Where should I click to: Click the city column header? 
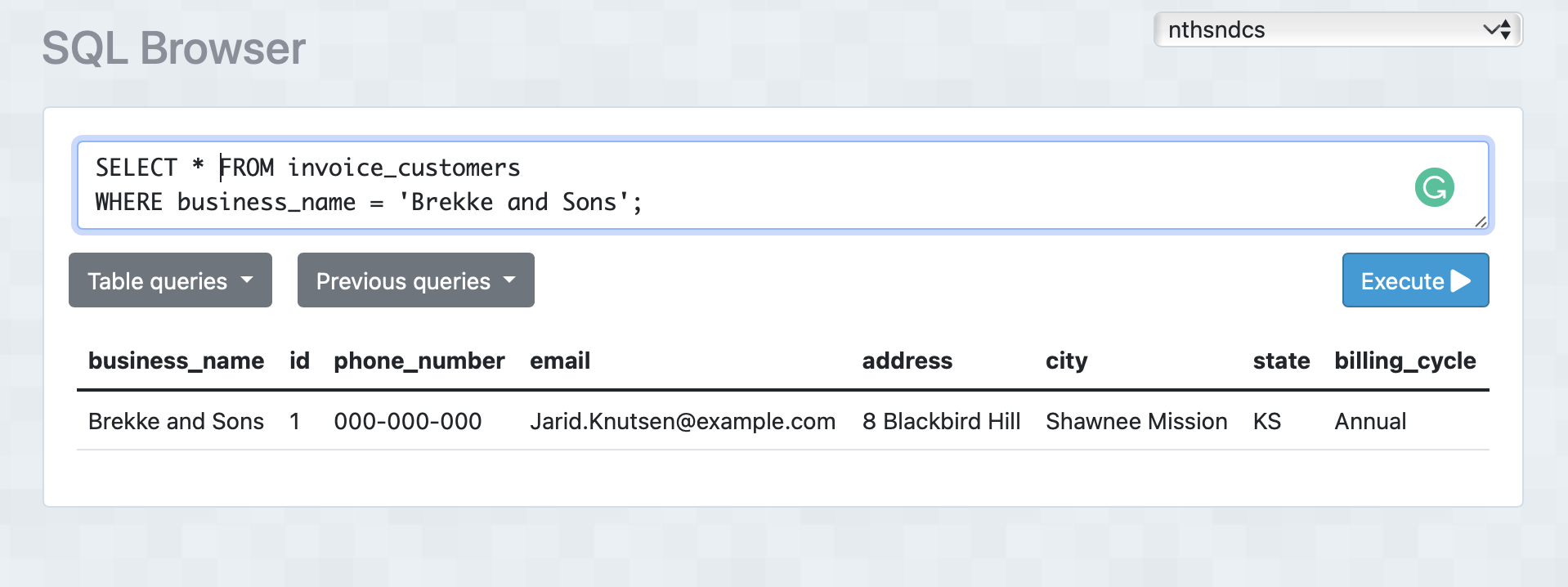click(x=1067, y=361)
